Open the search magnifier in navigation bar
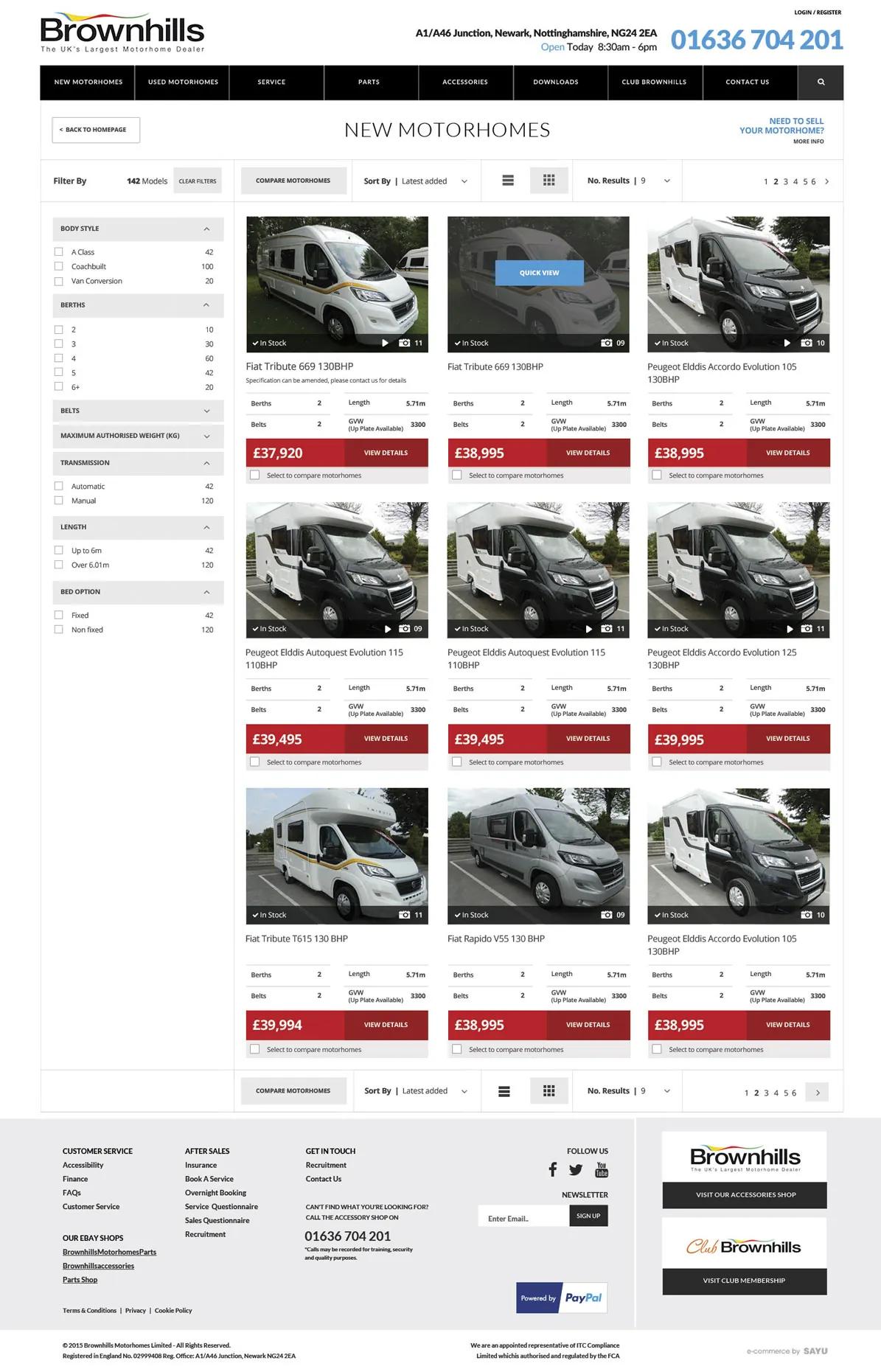Viewport: 881px width, 1372px height. (821, 82)
